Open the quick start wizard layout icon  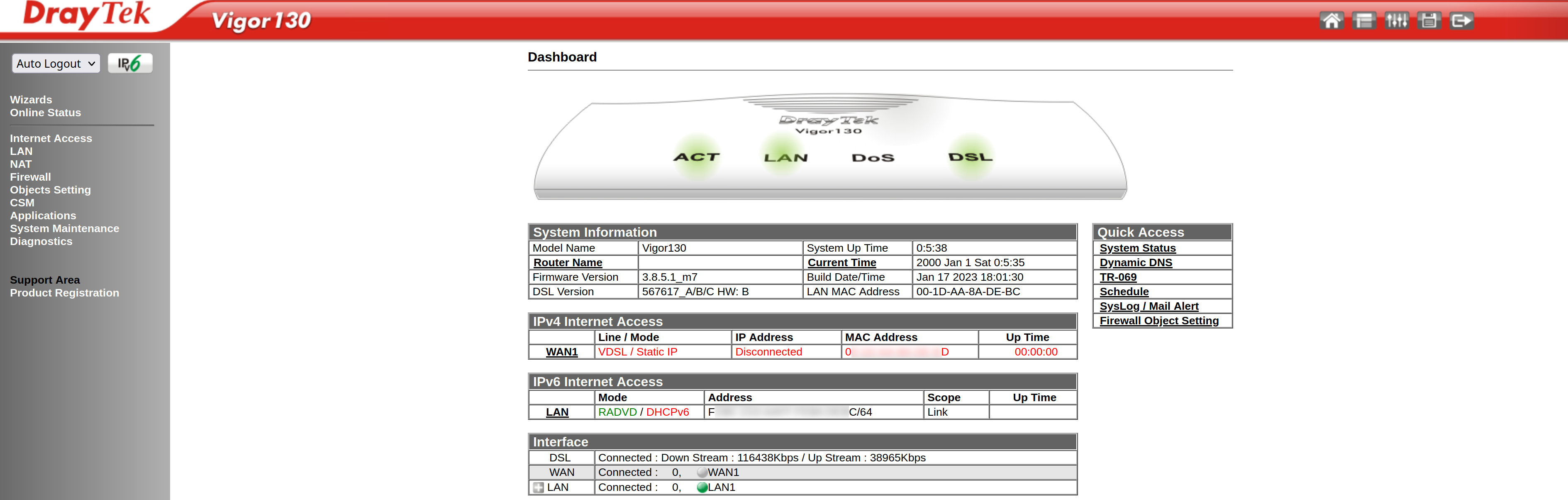tap(1363, 21)
